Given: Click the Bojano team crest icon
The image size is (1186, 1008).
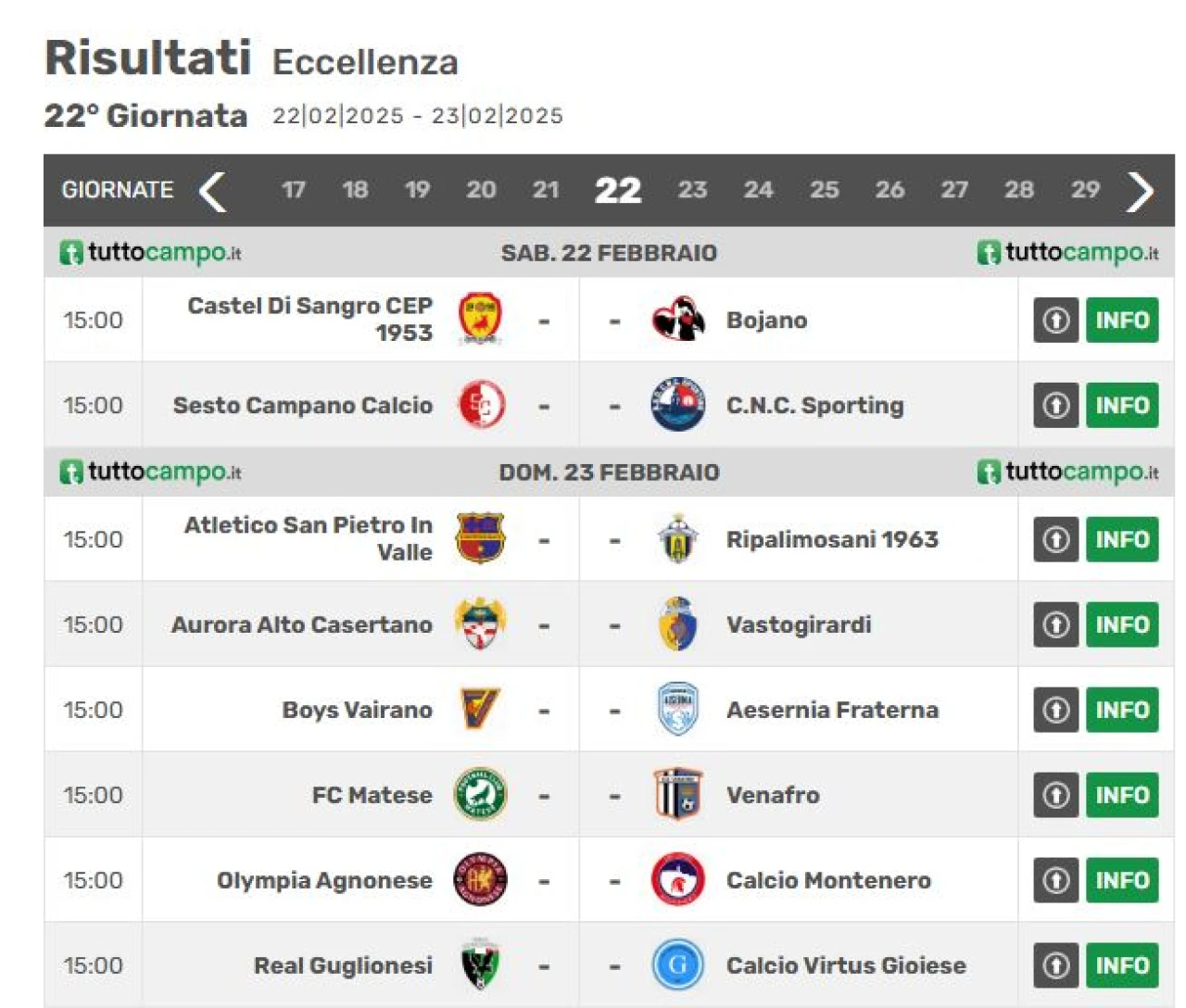Looking at the screenshot, I should point(678,320).
